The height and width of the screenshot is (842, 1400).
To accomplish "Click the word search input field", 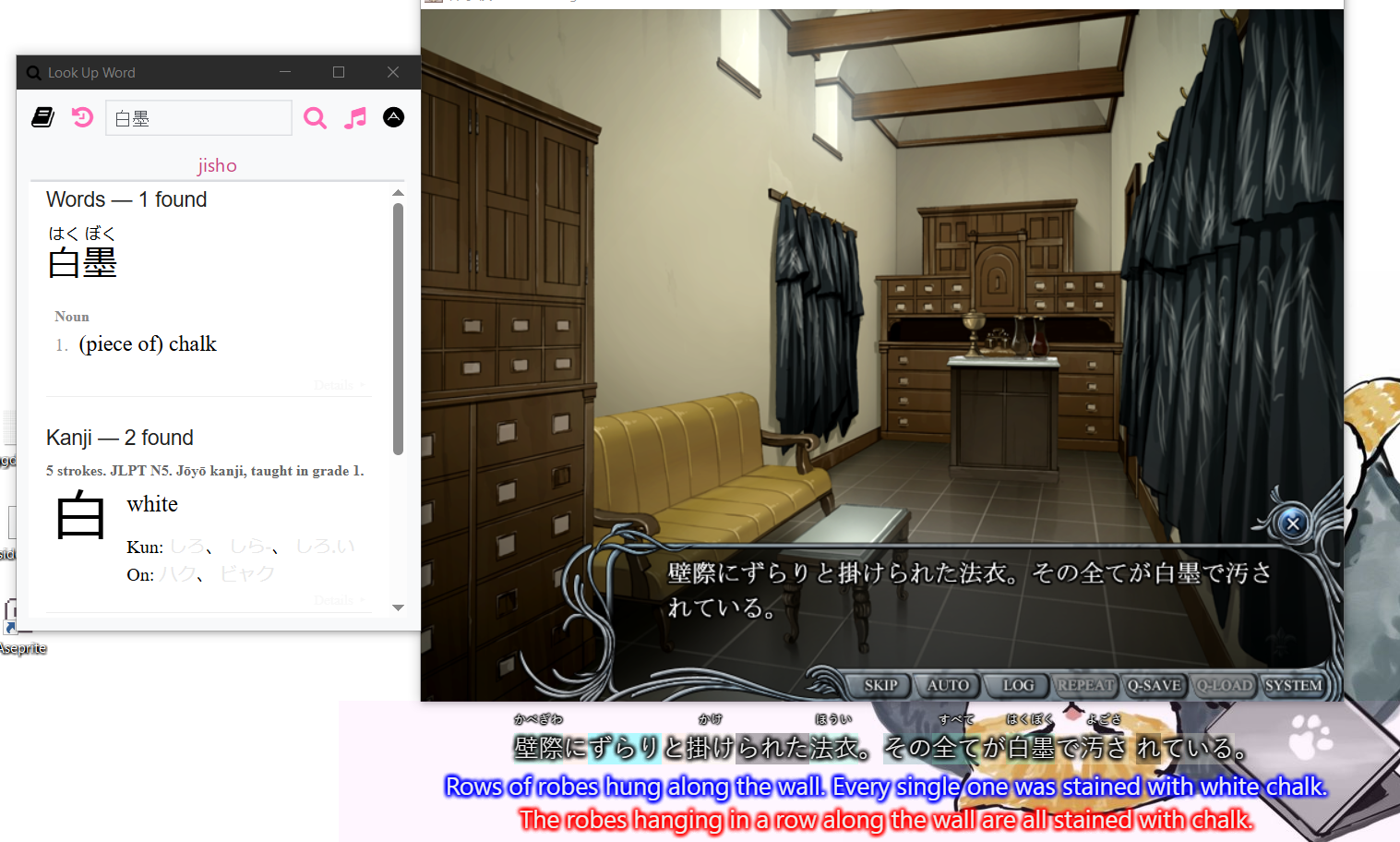I will (x=198, y=118).
